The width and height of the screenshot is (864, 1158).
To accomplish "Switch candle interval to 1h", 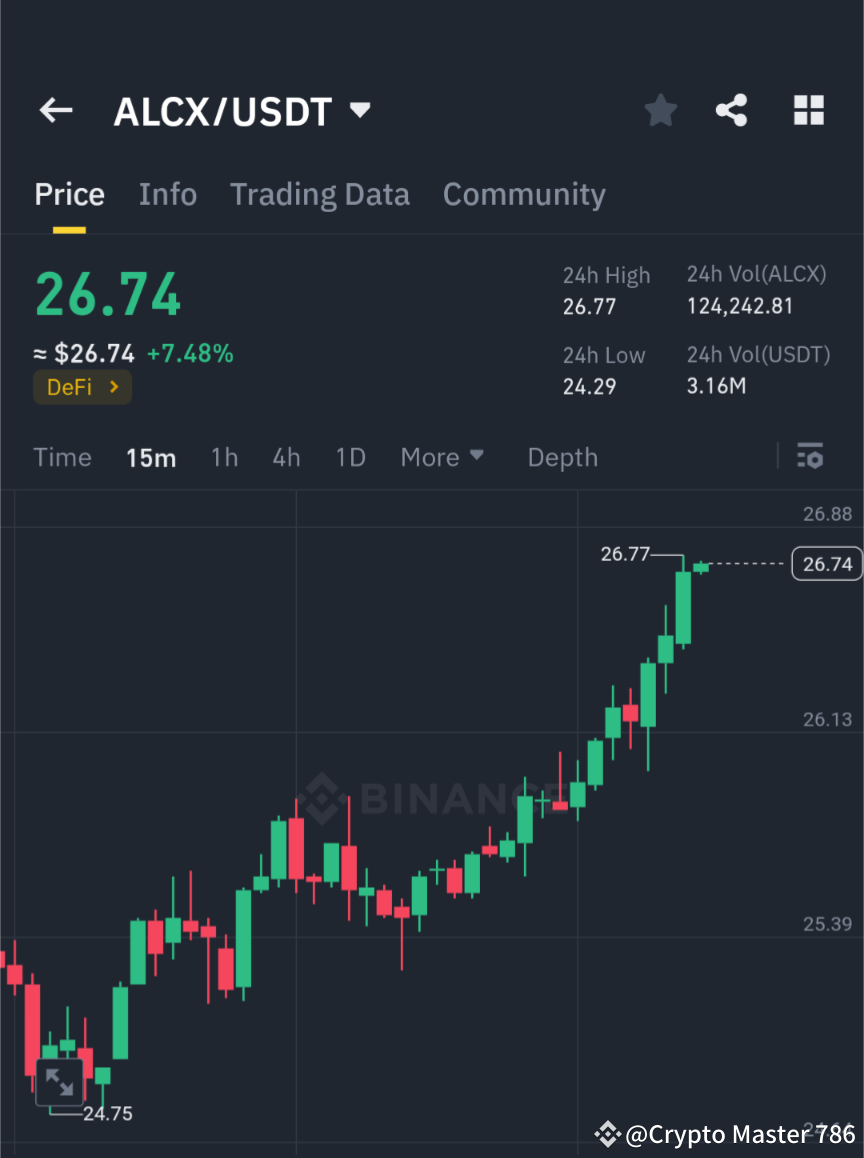I will pyautogui.click(x=224, y=457).
